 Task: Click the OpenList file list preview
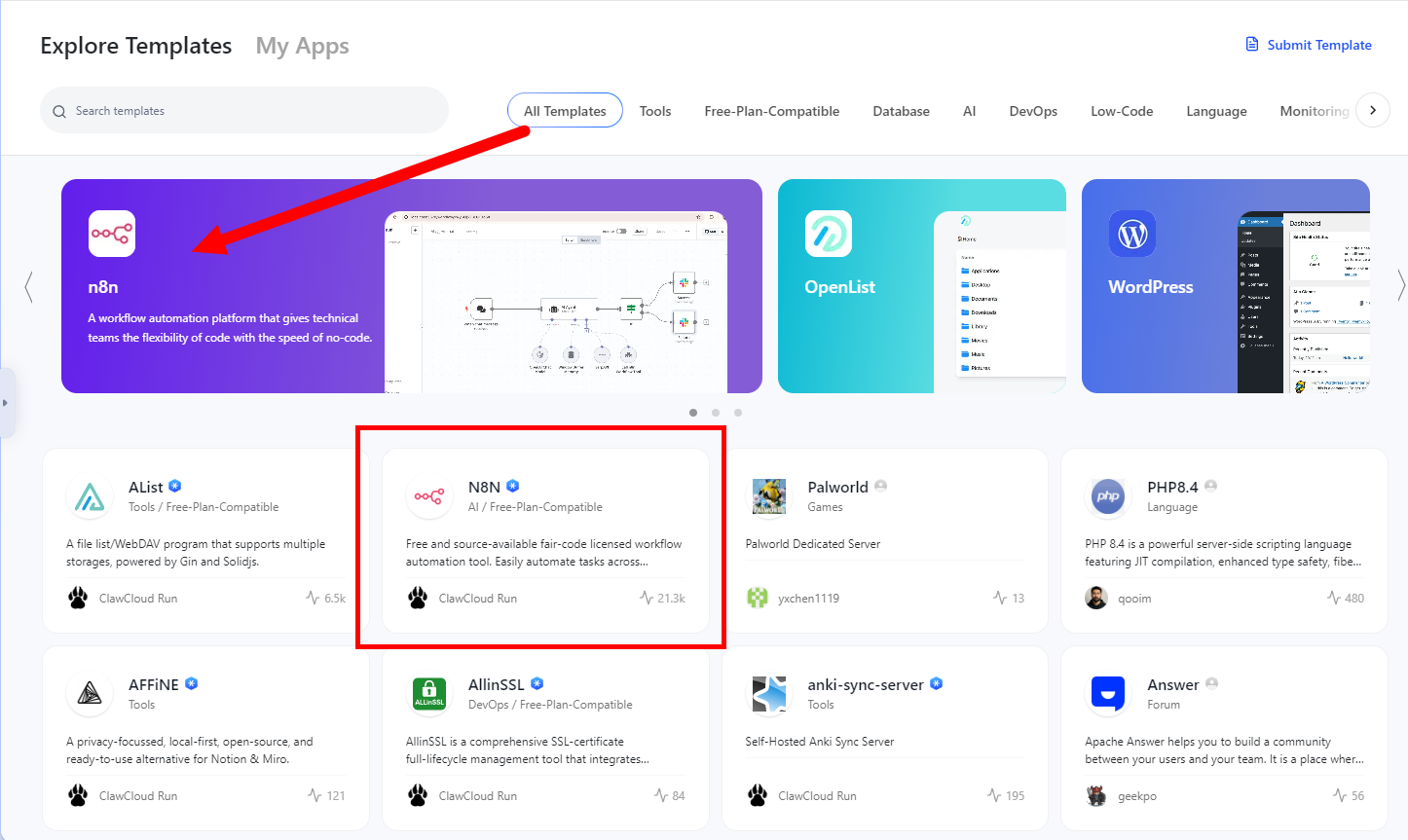coord(1000,303)
